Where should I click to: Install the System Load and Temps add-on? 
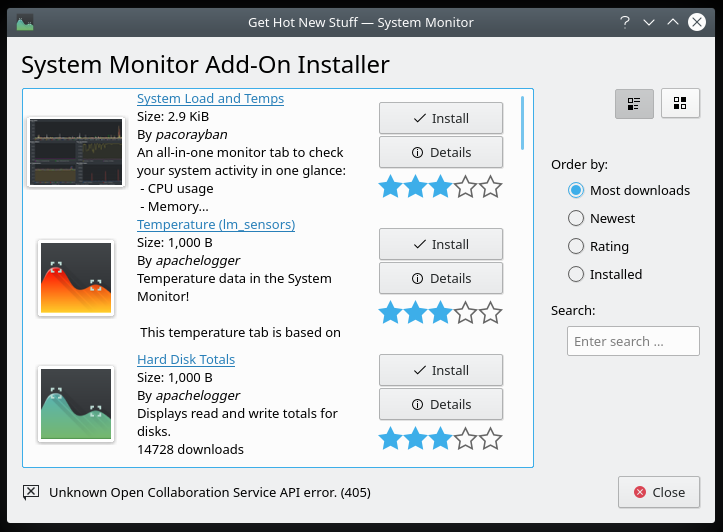pyautogui.click(x=440, y=118)
